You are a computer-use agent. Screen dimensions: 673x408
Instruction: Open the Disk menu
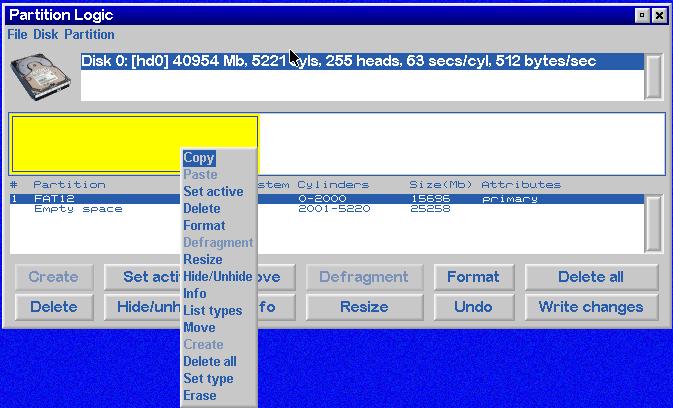(45, 34)
